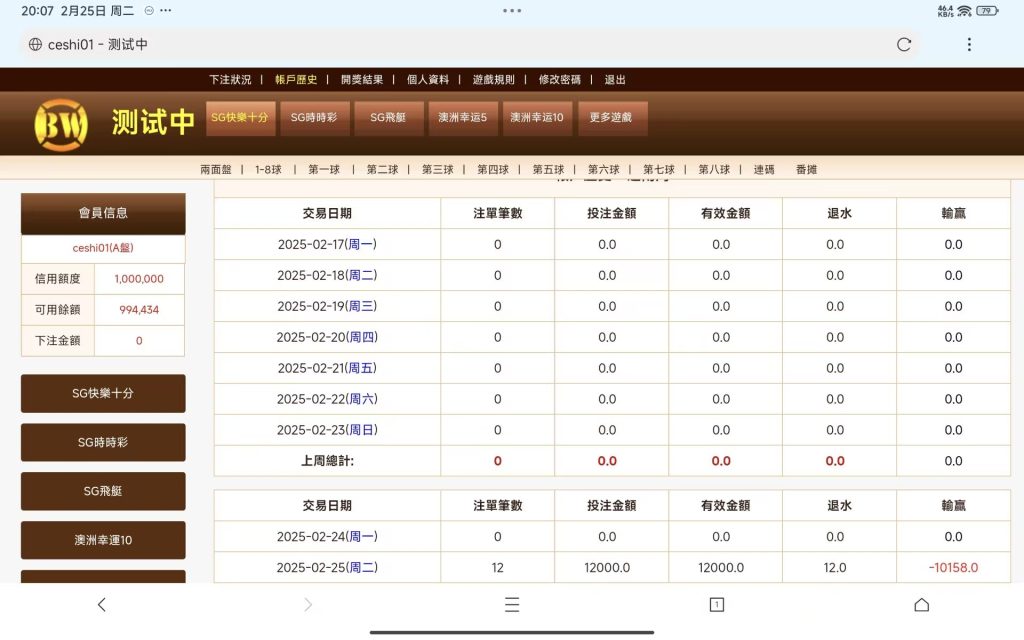Choose 第七球 in sub-navigation
The image size is (1024, 640).
[659, 170]
